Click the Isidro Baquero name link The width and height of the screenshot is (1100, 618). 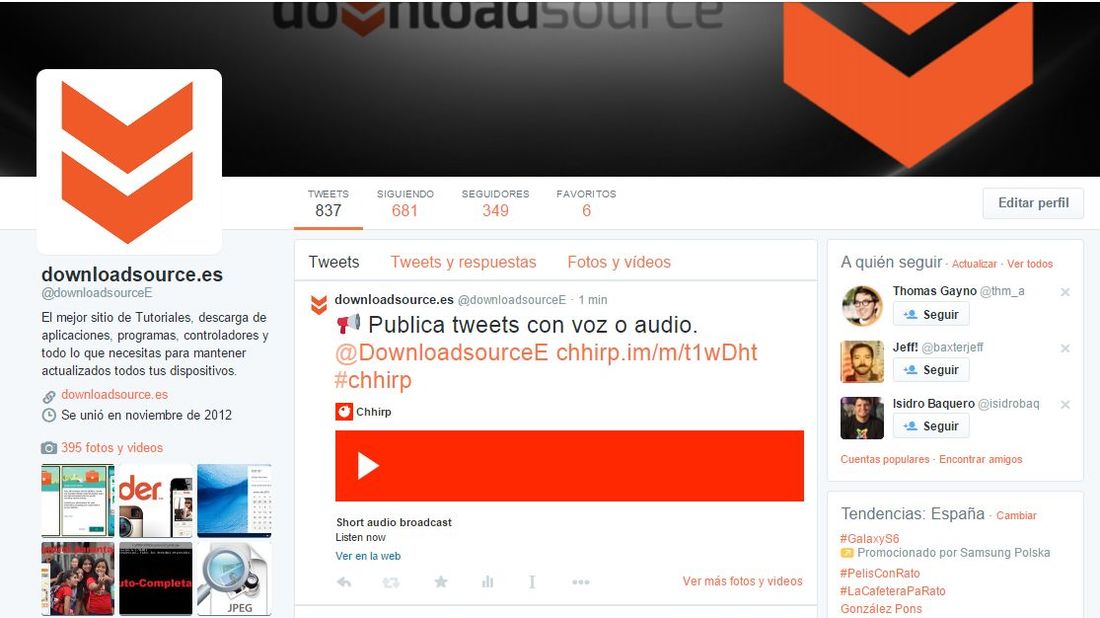pyautogui.click(x=934, y=404)
